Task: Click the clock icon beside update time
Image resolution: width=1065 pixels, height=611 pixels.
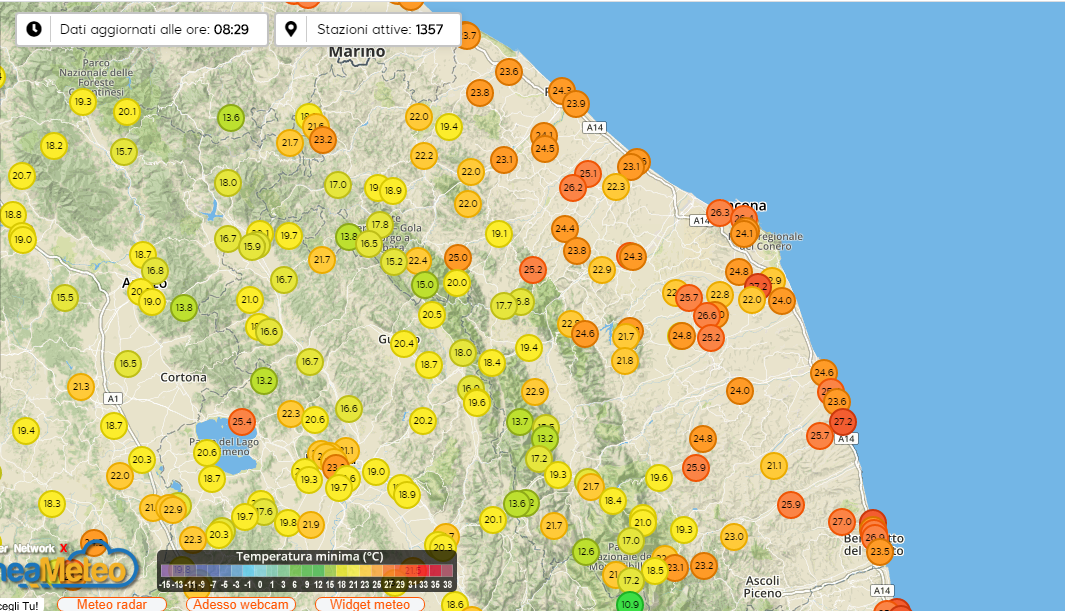Action: 34,29
